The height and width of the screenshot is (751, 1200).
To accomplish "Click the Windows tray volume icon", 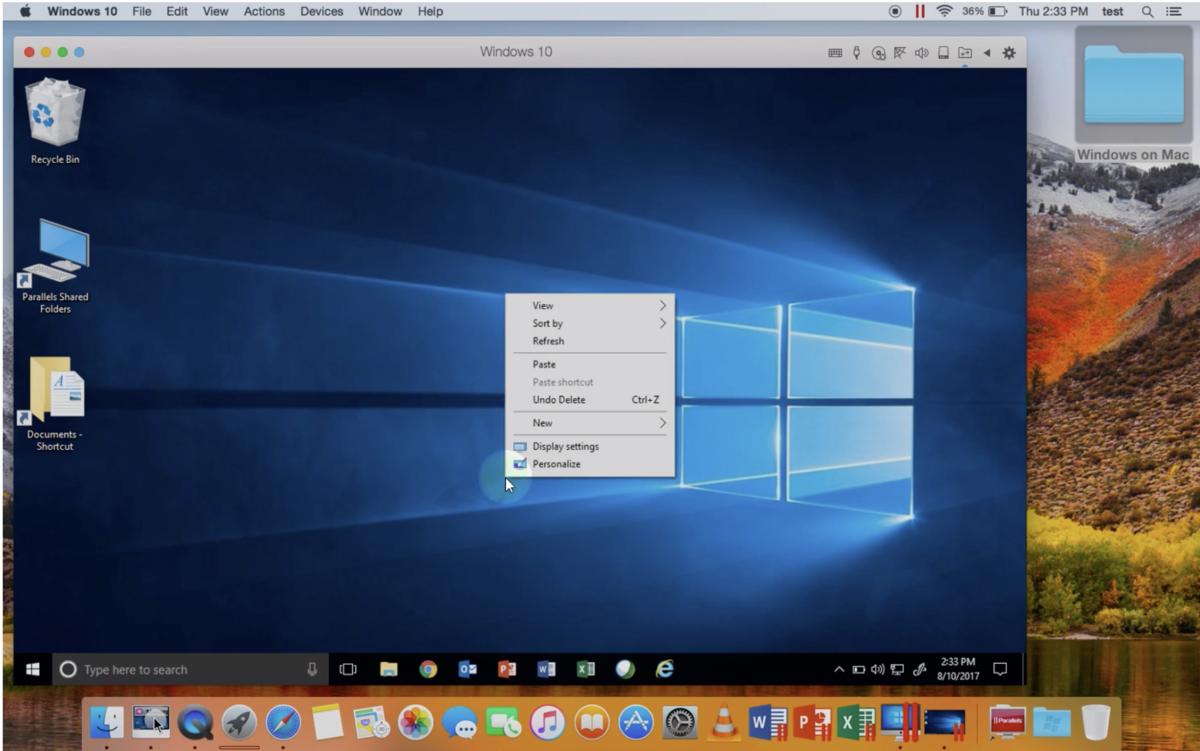I will click(x=877, y=670).
